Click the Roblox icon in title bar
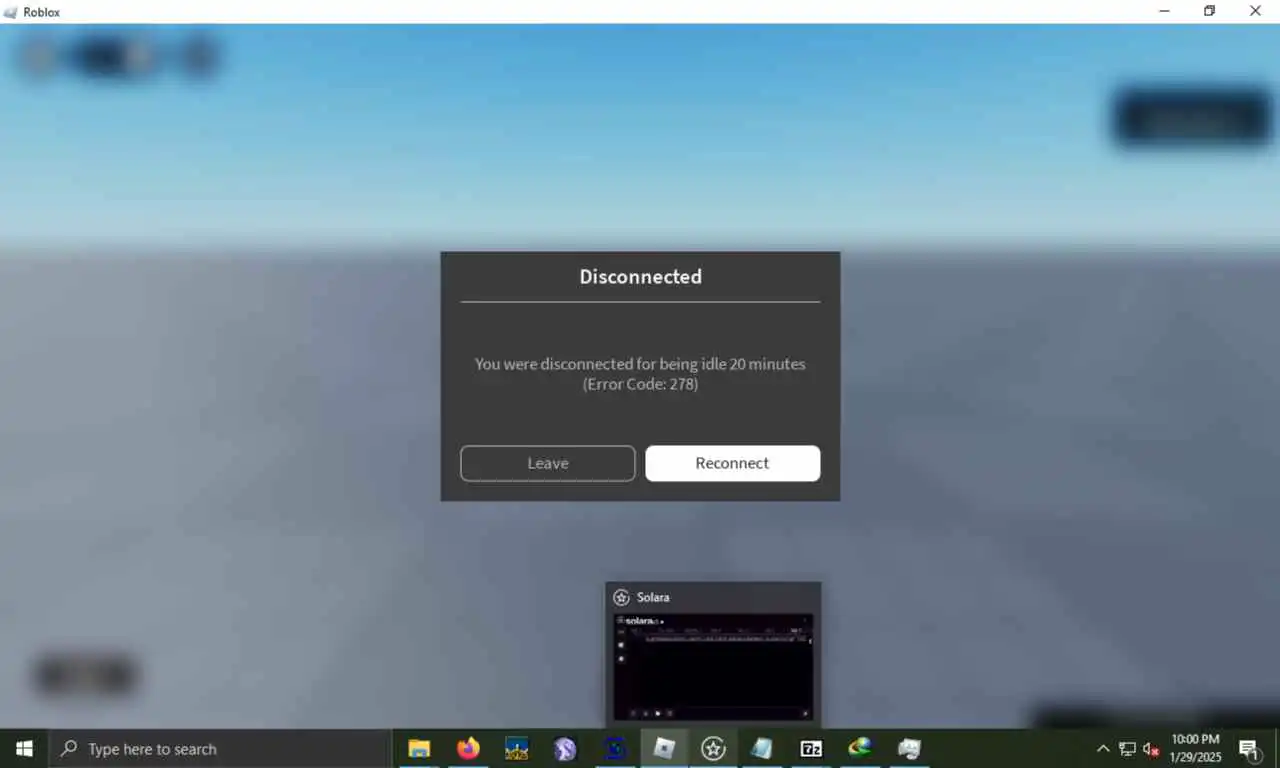Viewport: 1280px width, 768px height. click(11, 12)
